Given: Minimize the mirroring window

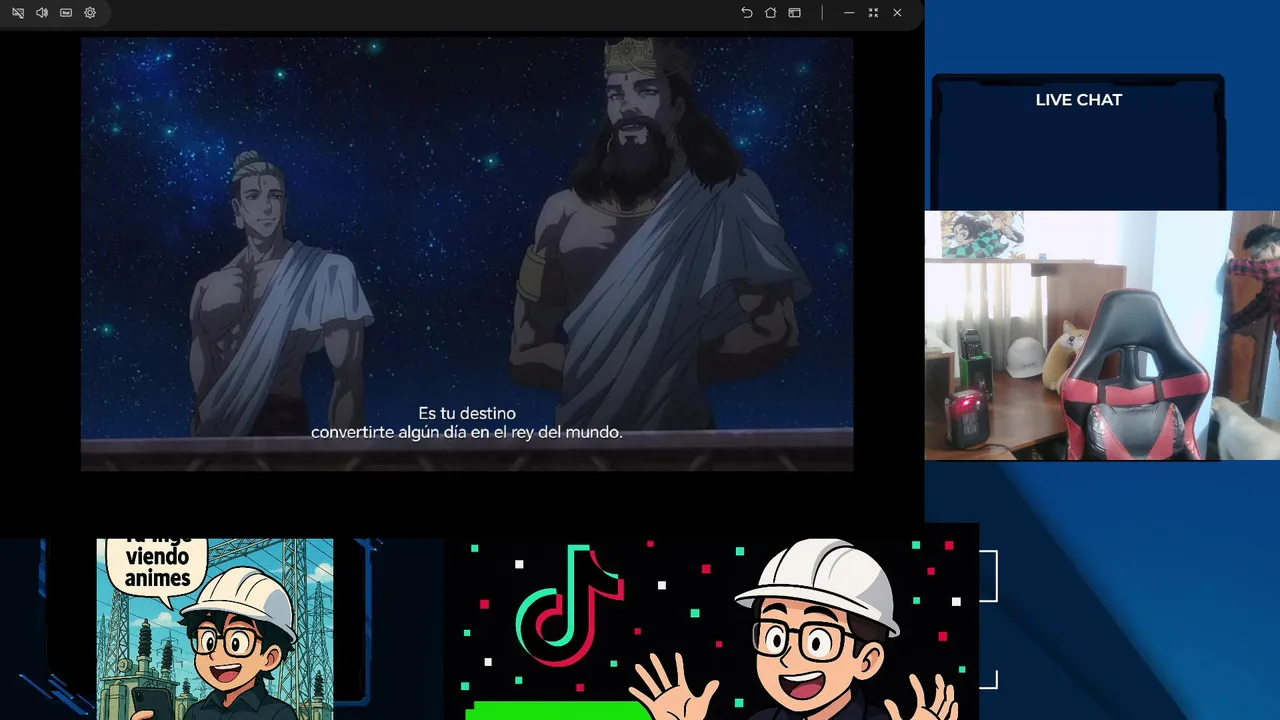Looking at the screenshot, I should click(849, 13).
